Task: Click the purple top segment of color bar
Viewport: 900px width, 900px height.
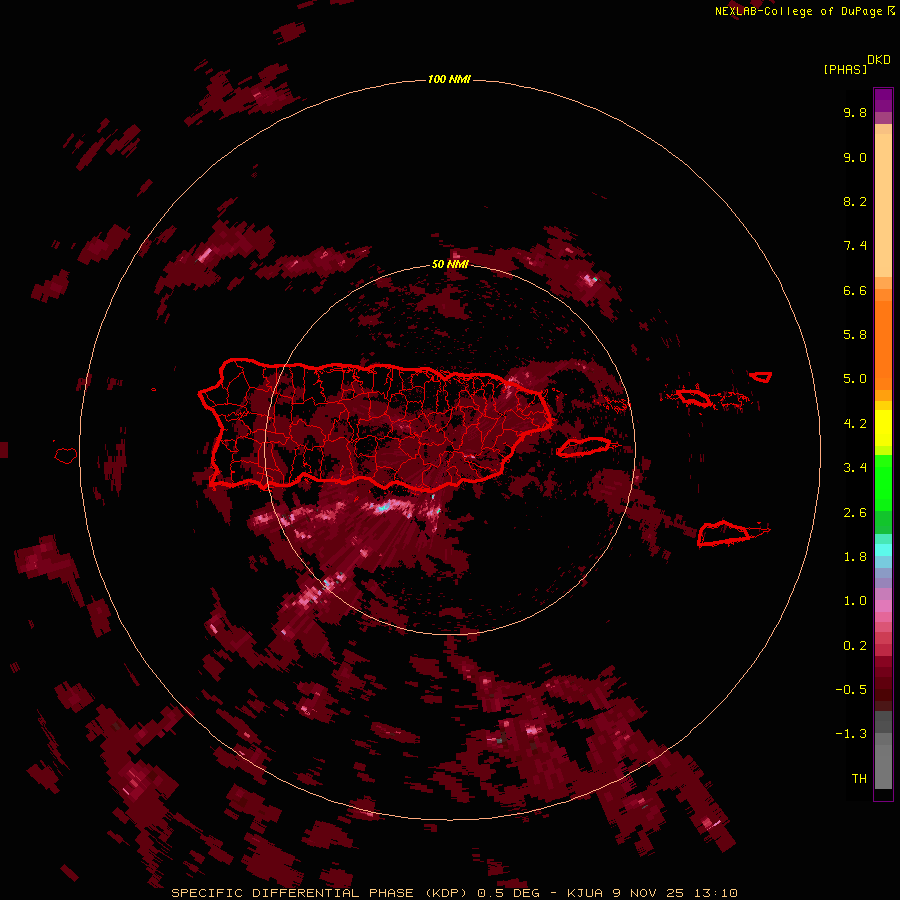Action: point(883,100)
